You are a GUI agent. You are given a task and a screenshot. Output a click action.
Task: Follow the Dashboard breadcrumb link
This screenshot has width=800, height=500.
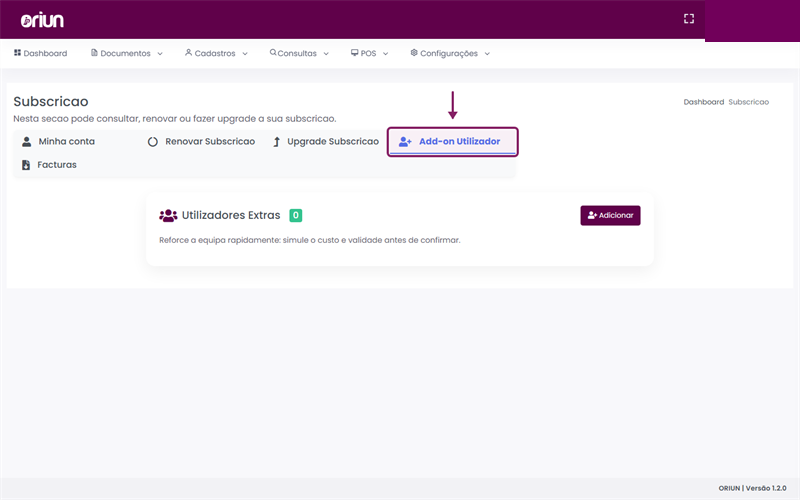704,102
